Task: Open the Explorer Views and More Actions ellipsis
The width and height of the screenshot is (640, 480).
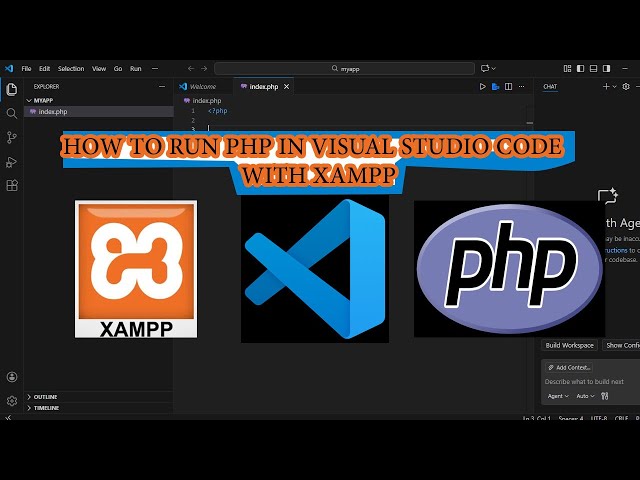Action: (x=162, y=87)
